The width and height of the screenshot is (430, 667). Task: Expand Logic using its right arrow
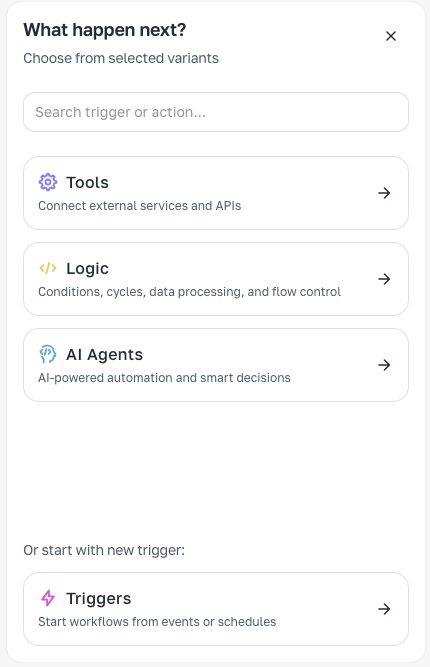tap(384, 279)
